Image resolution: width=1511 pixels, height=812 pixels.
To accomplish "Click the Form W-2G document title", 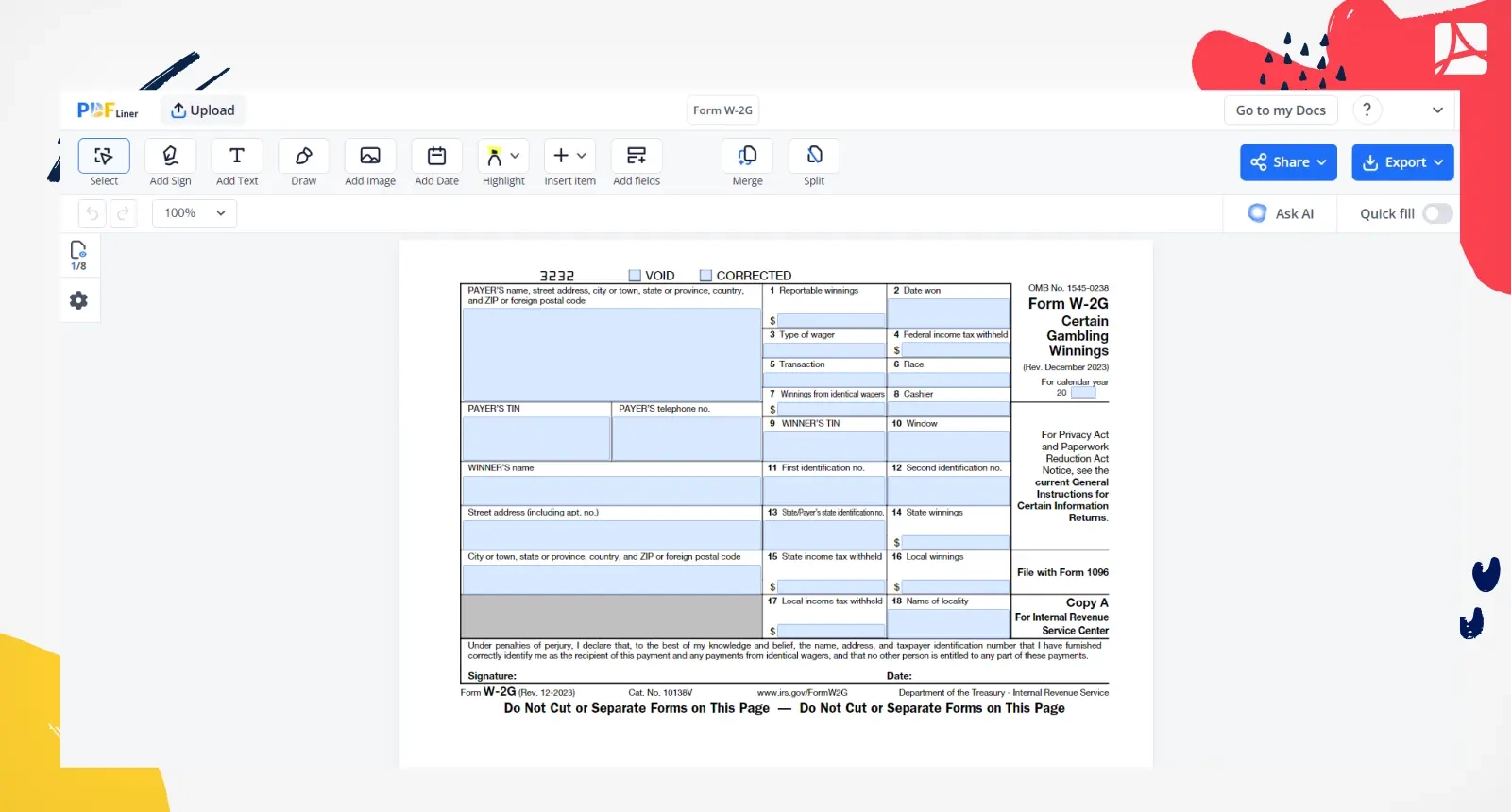I will click(x=722, y=110).
